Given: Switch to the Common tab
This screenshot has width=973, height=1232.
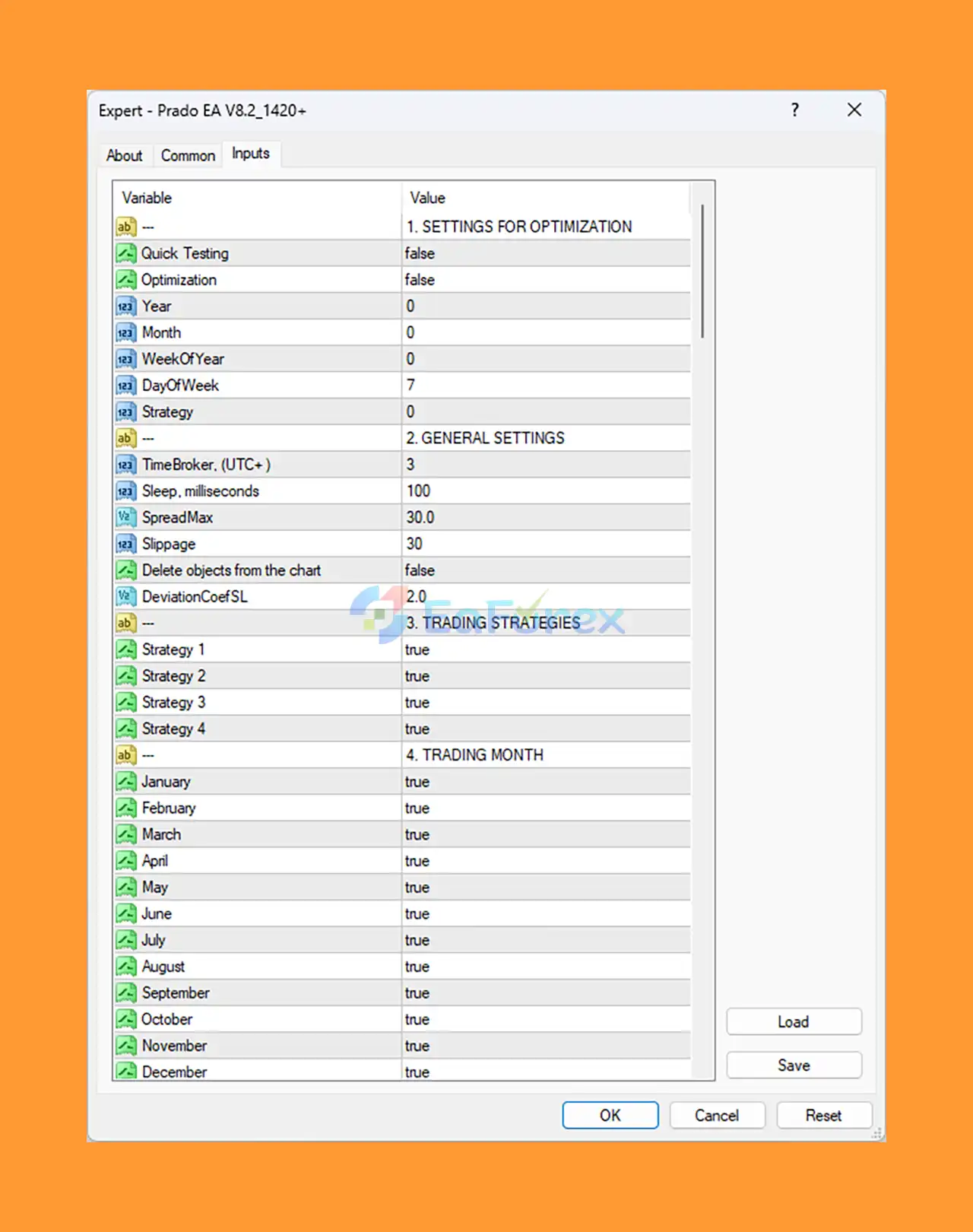Looking at the screenshot, I should [x=188, y=155].
